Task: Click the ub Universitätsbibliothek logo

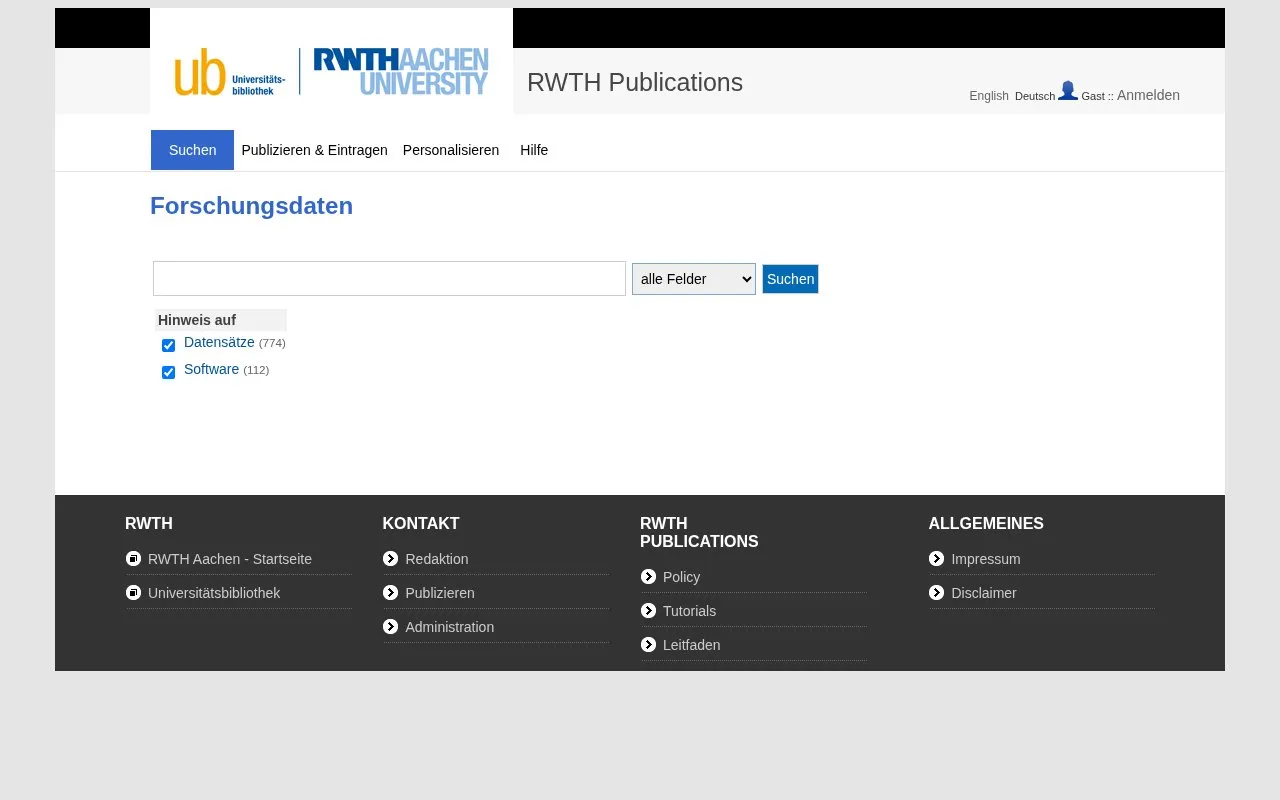Action: point(230,72)
